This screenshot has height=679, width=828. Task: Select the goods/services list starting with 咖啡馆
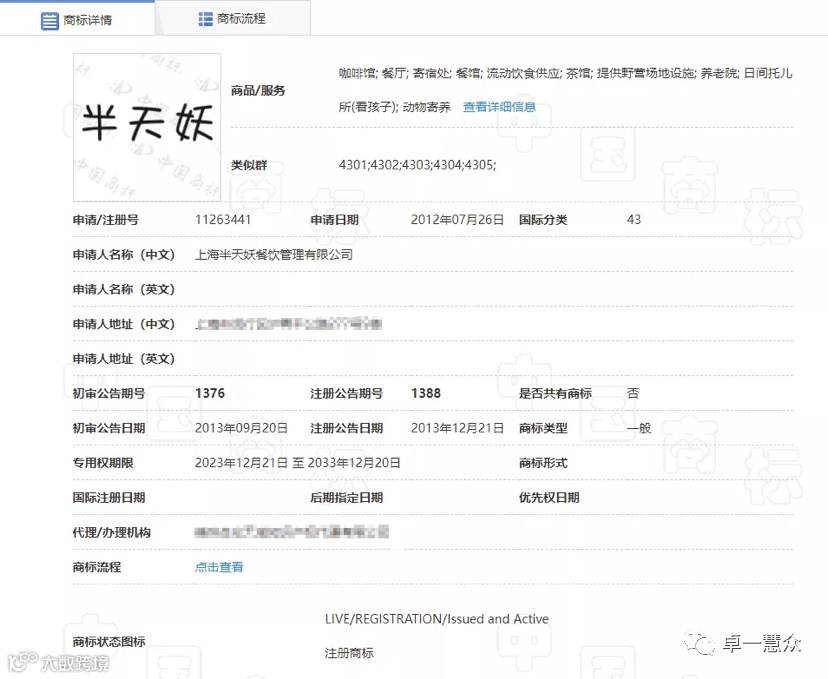(x=565, y=90)
